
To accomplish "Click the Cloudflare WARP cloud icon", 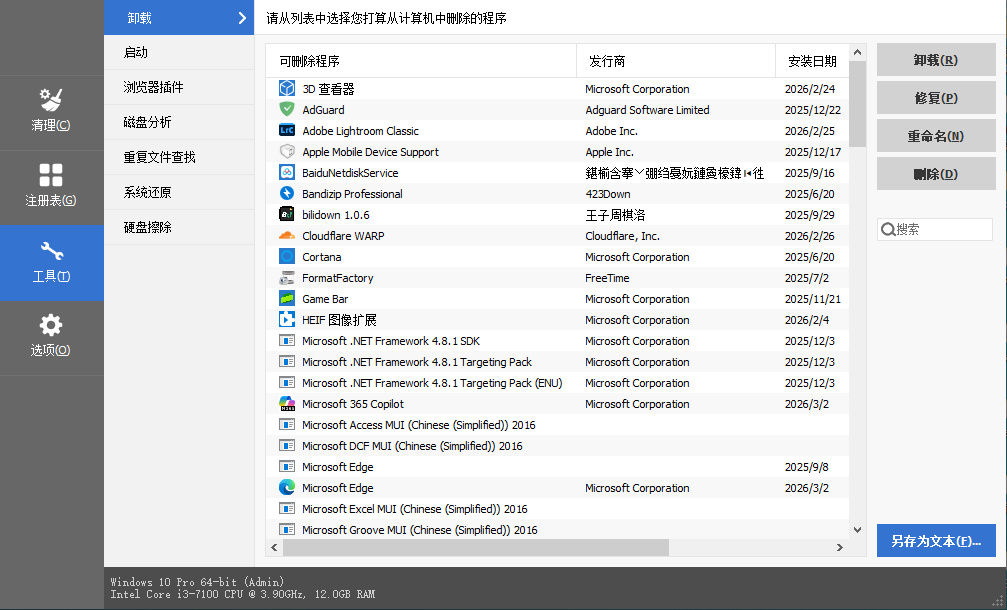I will pyautogui.click(x=287, y=236).
